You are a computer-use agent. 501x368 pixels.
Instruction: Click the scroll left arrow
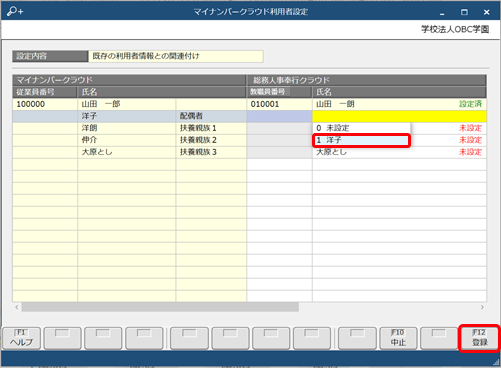[17, 307]
